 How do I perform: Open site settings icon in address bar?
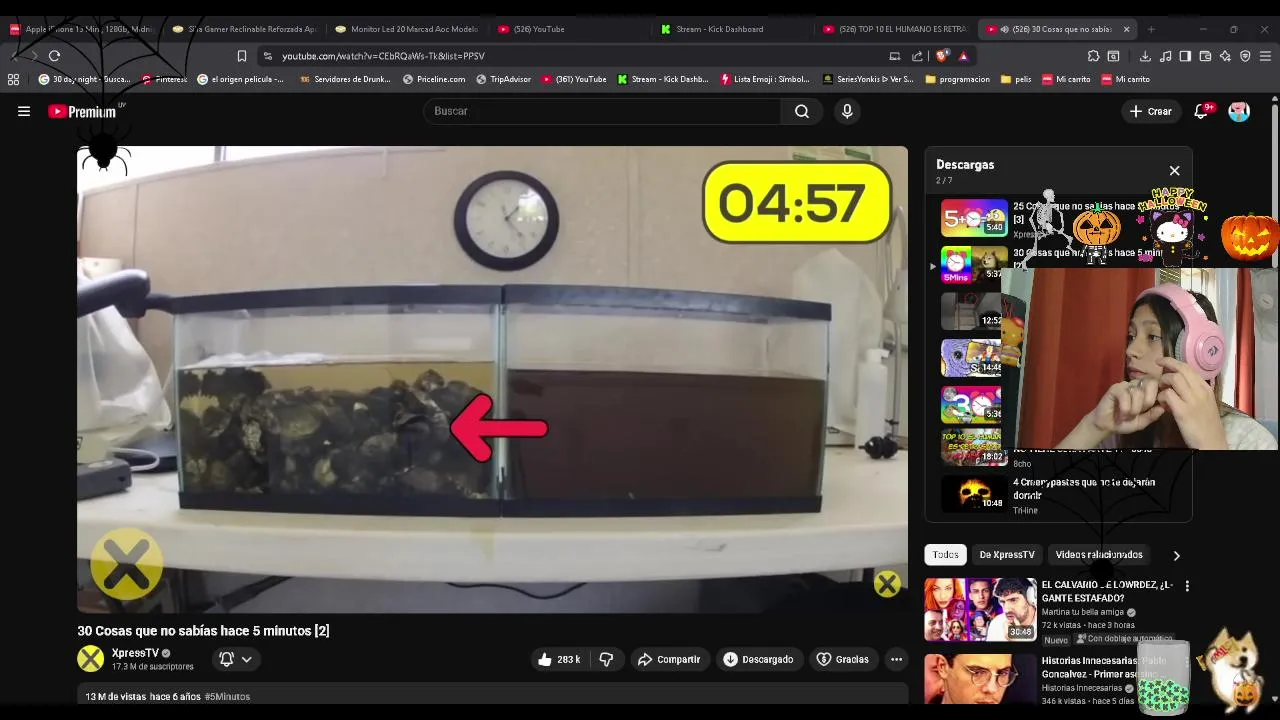coord(267,56)
